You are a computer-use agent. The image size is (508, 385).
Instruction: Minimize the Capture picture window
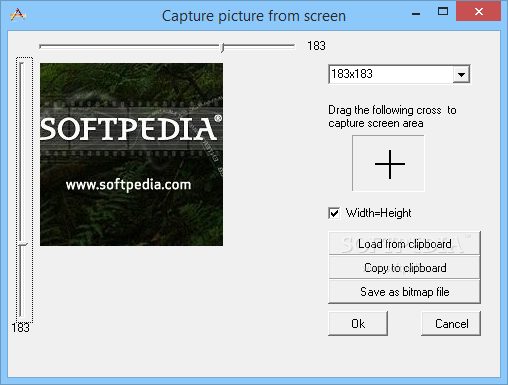click(416, 13)
